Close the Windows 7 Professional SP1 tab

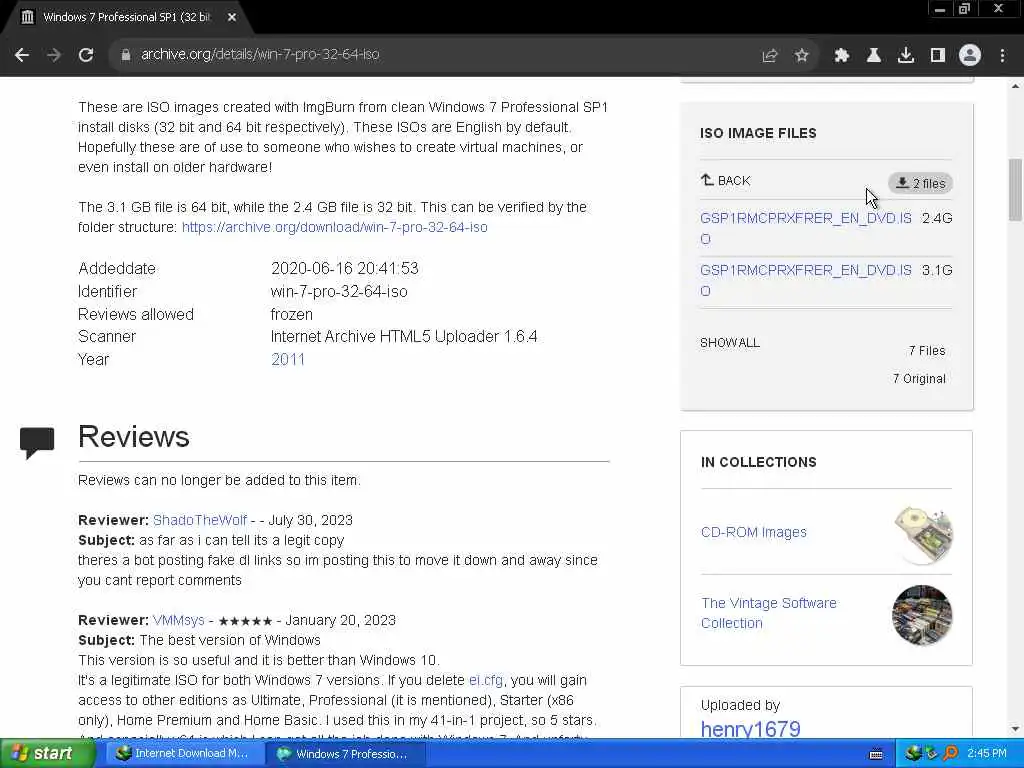coord(232,18)
